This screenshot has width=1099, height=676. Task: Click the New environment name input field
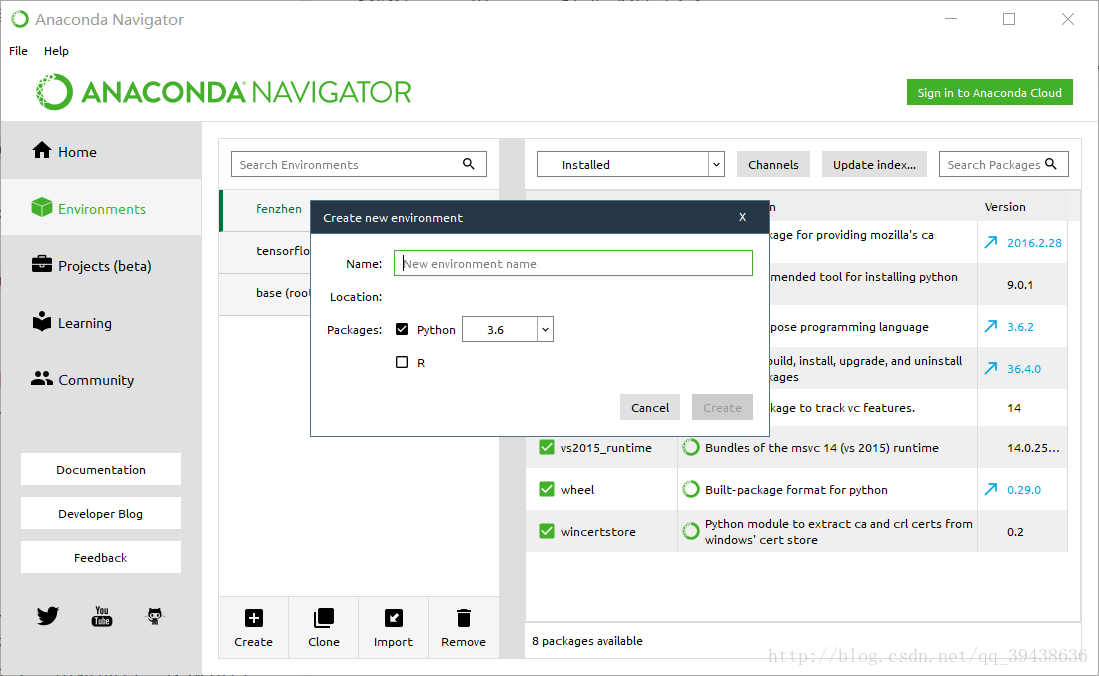(573, 263)
